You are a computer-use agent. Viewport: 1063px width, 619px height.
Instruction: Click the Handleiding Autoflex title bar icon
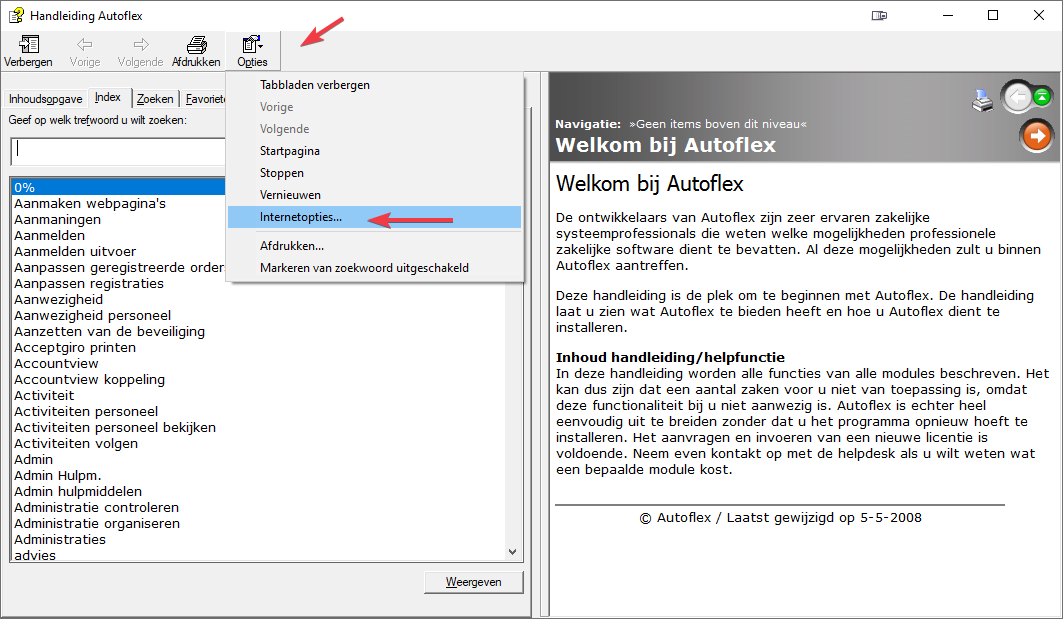(x=16, y=15)
